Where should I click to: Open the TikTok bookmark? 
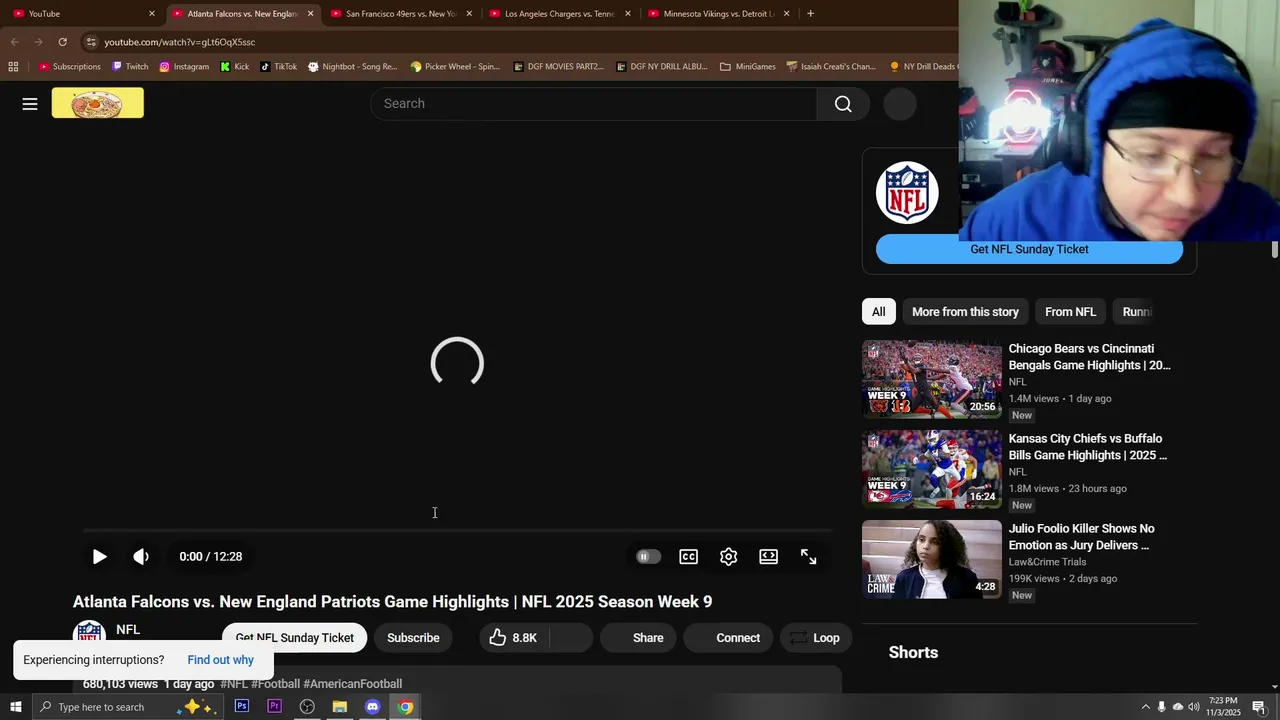pos(279,67)
